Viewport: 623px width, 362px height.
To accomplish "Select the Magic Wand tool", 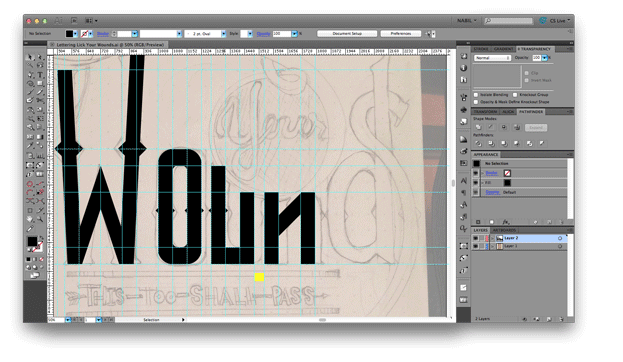I will click(30, 66).
